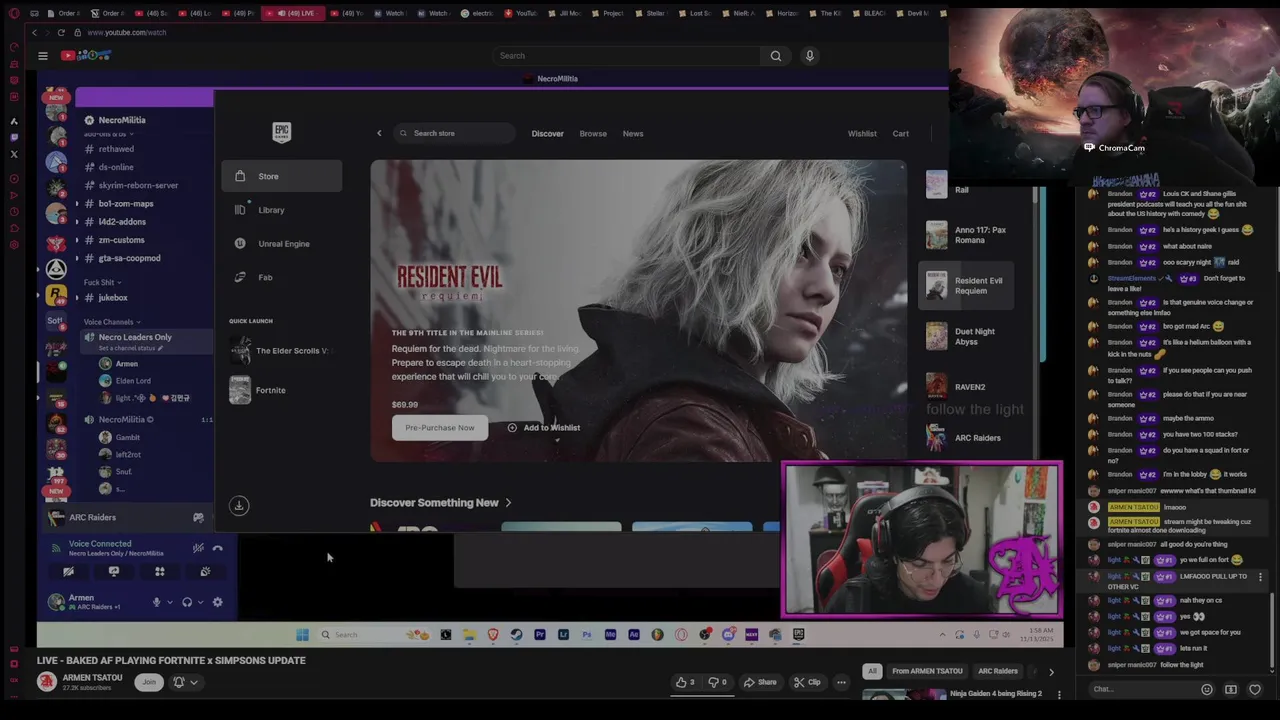Launch The Elder Scrolls quick launch entry
The width and height of the screenshot is (1280, 720).
[x=280, y=351]
